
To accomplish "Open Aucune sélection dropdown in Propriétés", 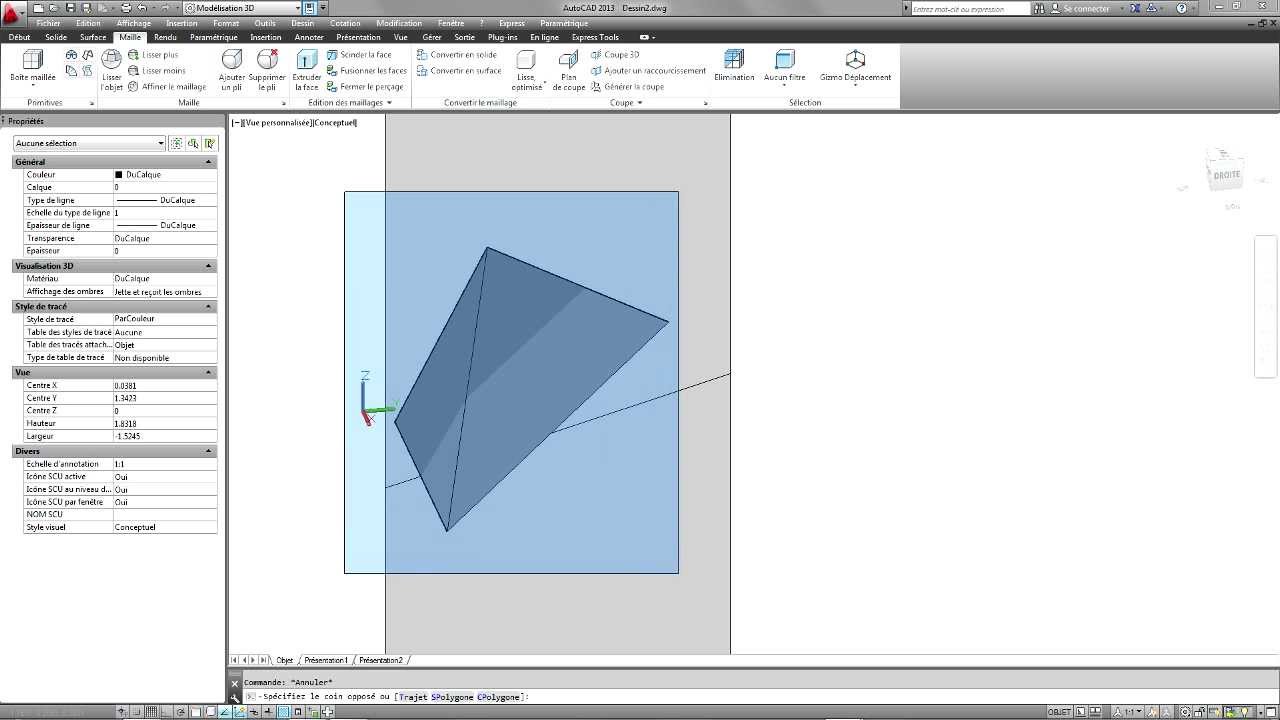I will tap(90, 143).
